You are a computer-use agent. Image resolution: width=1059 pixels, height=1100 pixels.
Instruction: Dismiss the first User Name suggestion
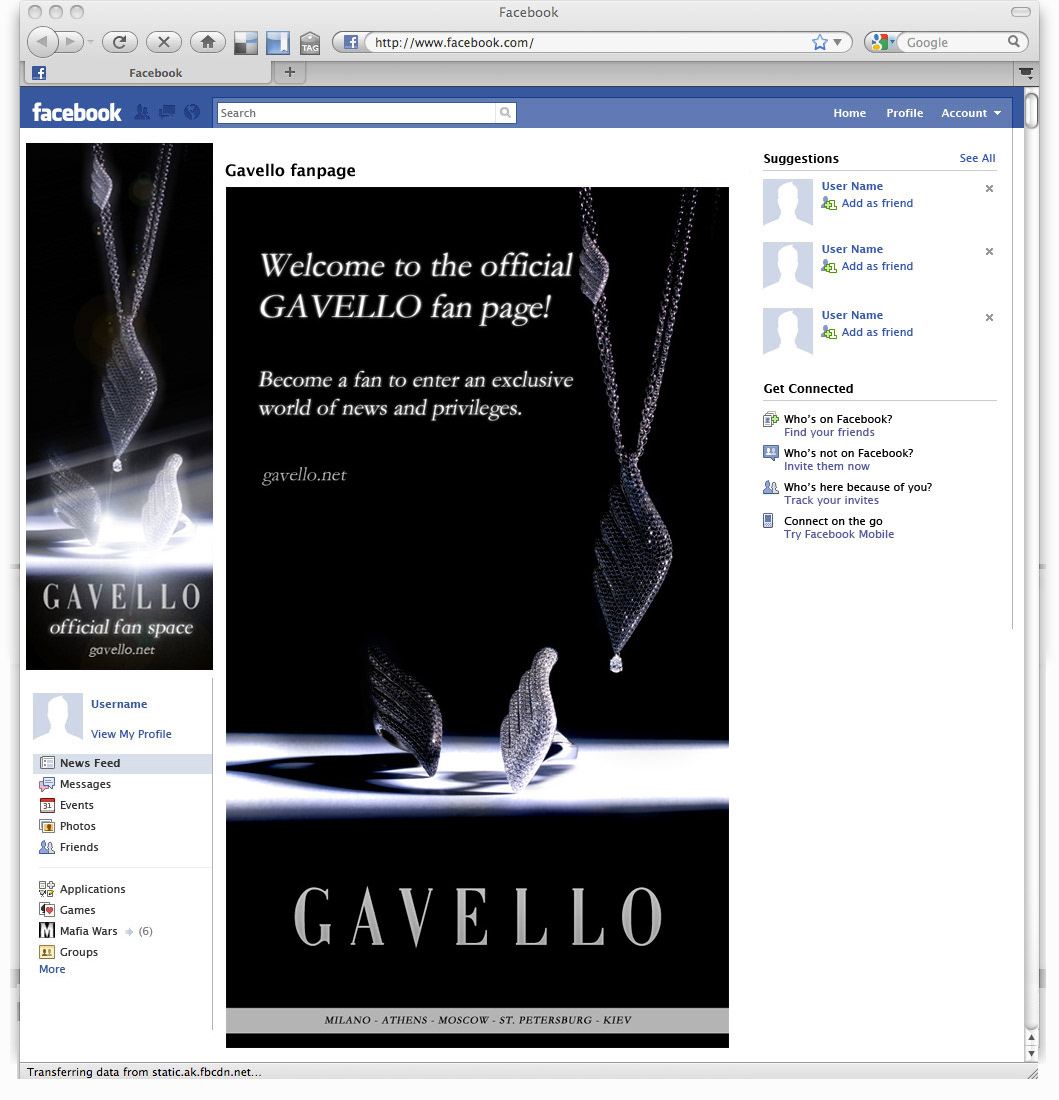(989, 188)
